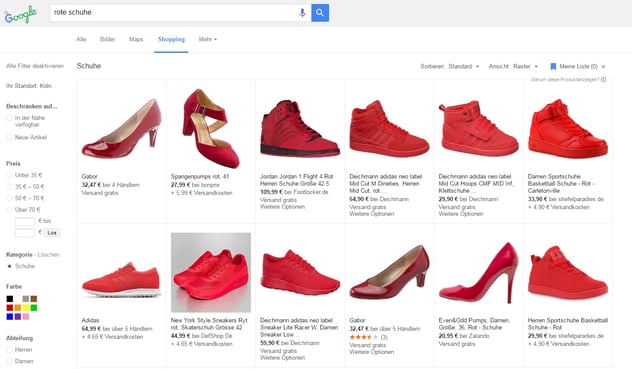
Task: Pick the green color swatch
Action: click(34, 308)
